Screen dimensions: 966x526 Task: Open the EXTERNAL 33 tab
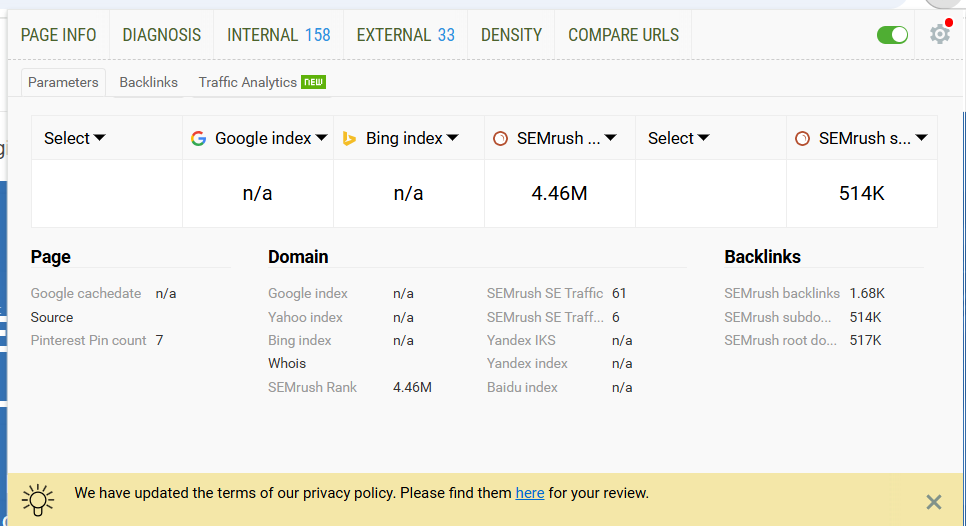pos(405,35)
